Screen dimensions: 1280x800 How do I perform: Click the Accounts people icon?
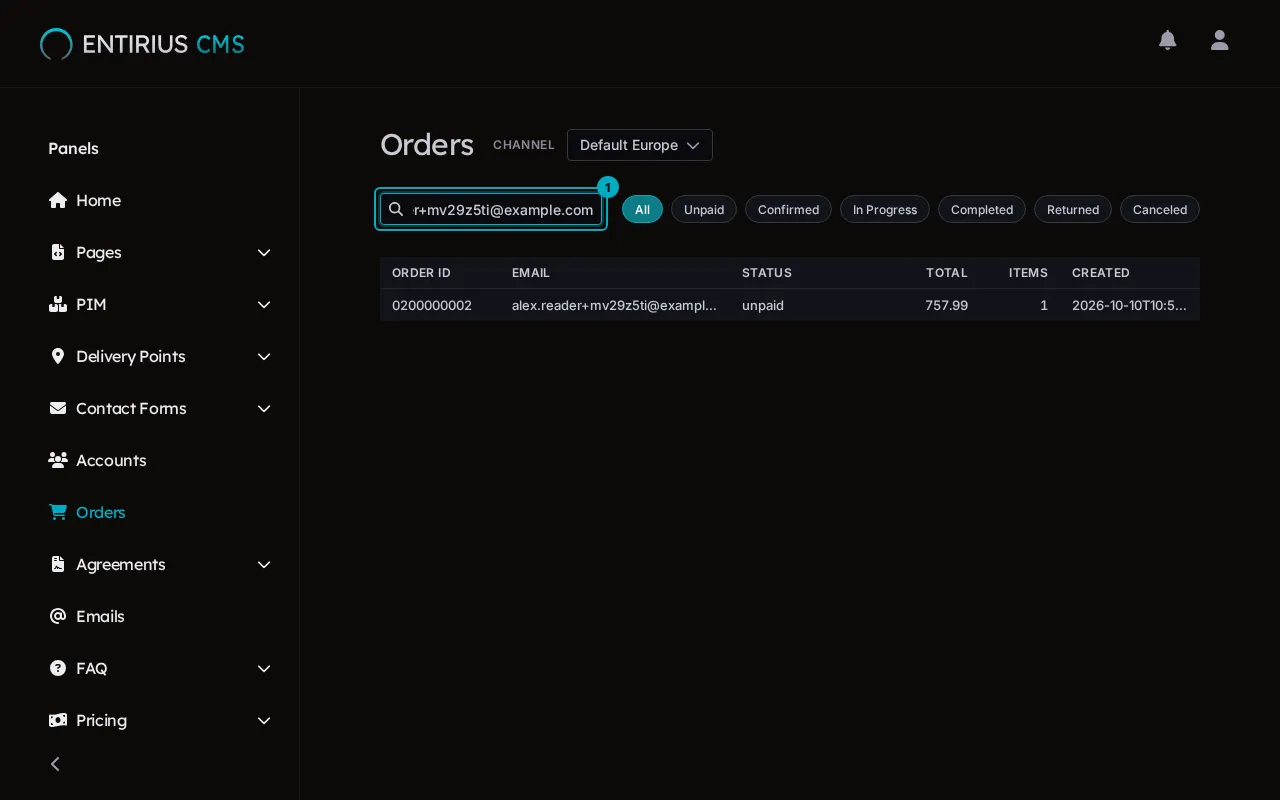point(58,460)
